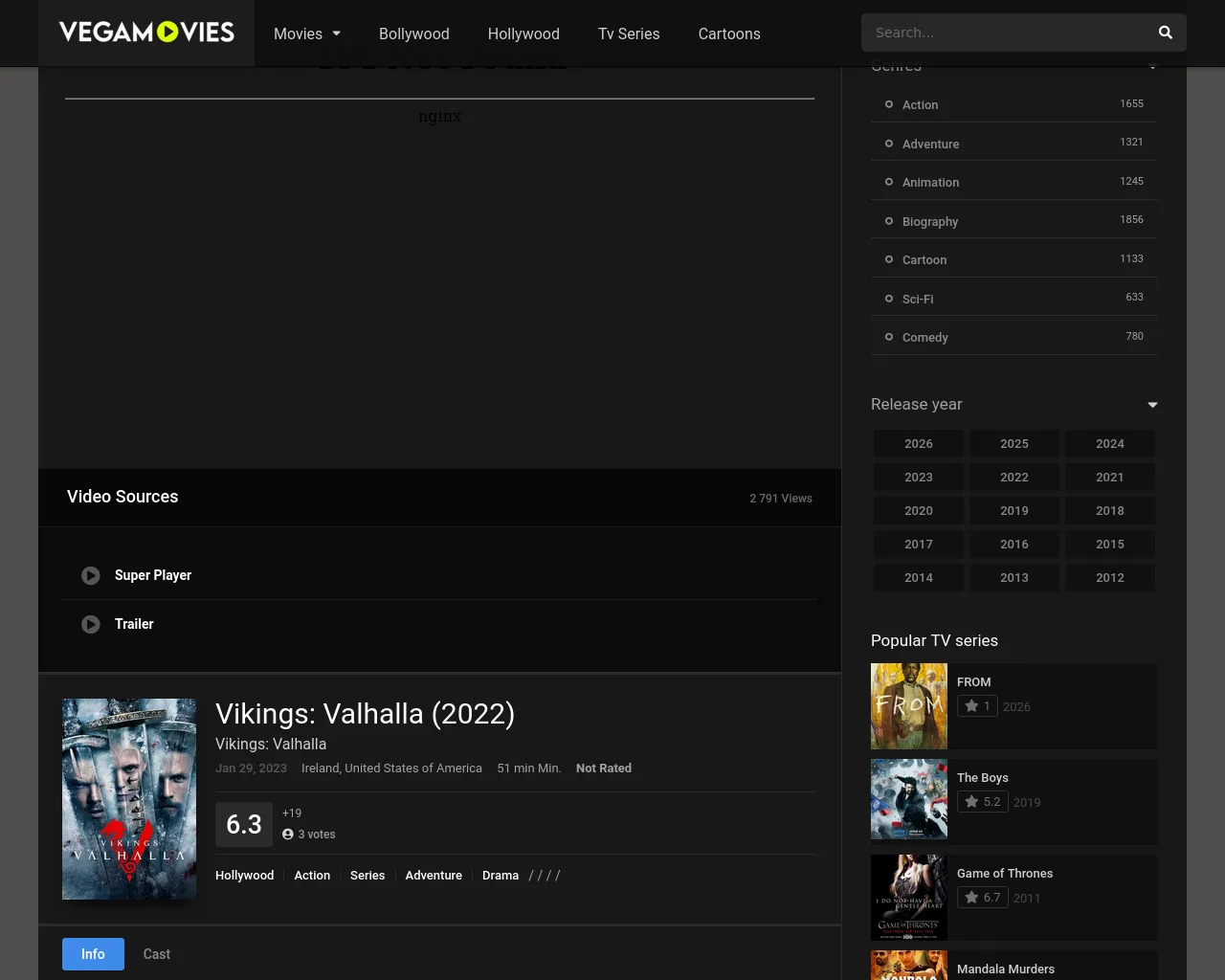The image size is (1225, 980).
Task: Select the Trailer video source
Action: click(x=439, y=624)
